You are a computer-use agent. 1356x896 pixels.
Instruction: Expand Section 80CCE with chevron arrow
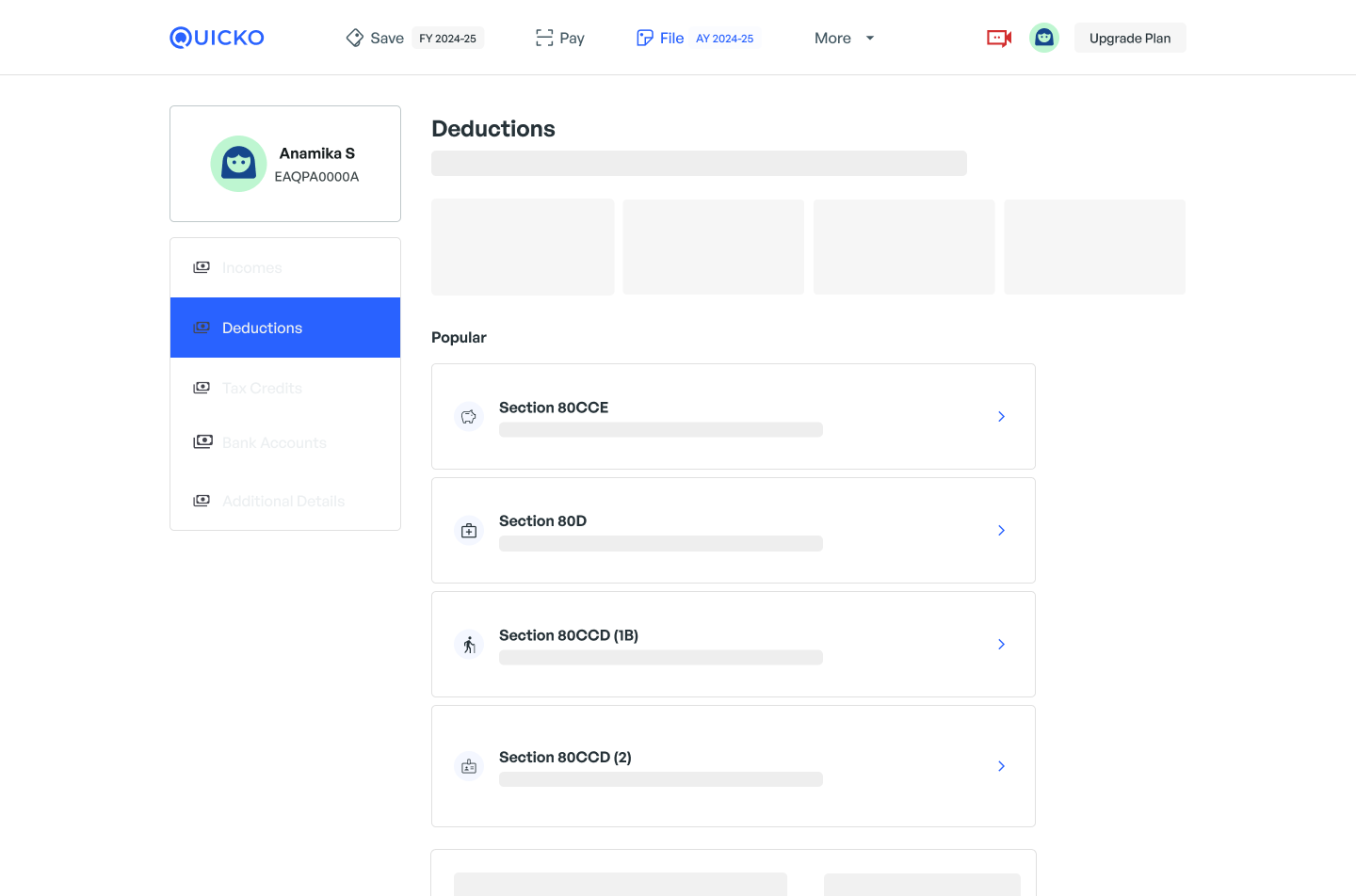pyautogui.click(x=1001, y=417)
